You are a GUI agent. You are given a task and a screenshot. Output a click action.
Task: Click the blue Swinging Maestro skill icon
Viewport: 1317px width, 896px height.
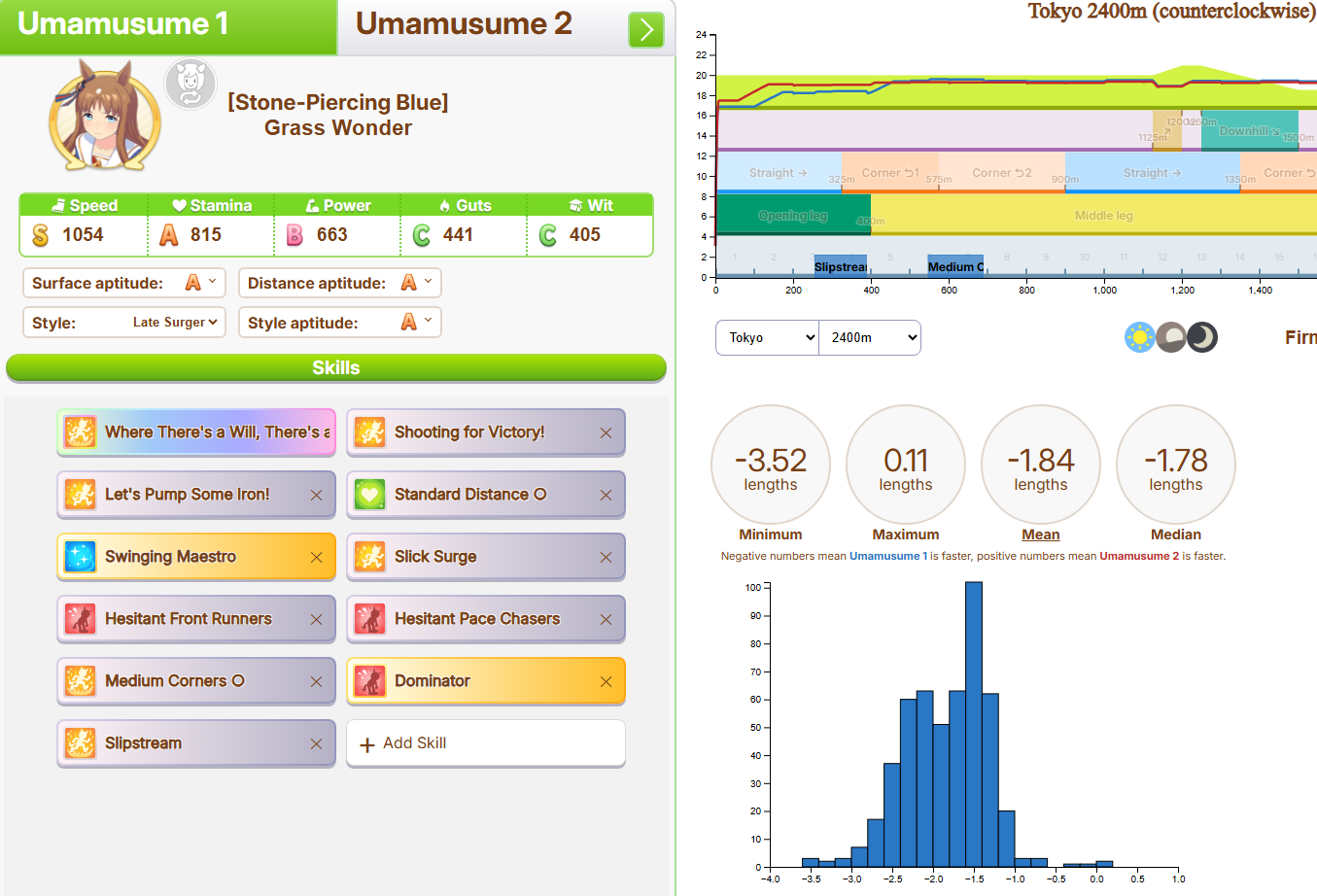[80, 557]
